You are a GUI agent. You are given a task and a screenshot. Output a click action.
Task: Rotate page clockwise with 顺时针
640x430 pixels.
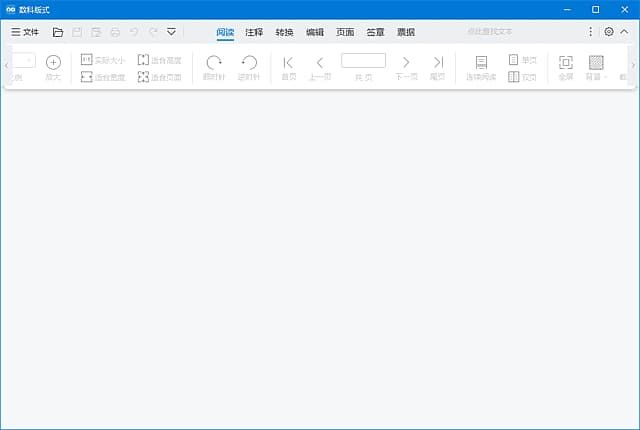click(x=214, y=67)
